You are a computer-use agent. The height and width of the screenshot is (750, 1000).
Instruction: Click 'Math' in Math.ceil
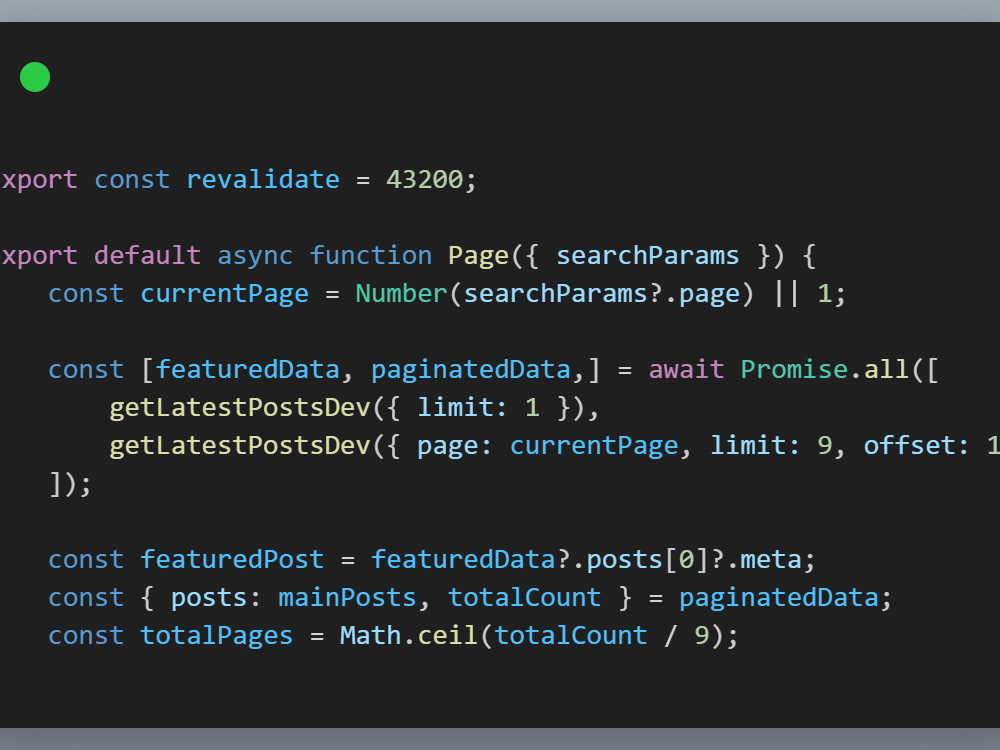click(x=371, y=636)
